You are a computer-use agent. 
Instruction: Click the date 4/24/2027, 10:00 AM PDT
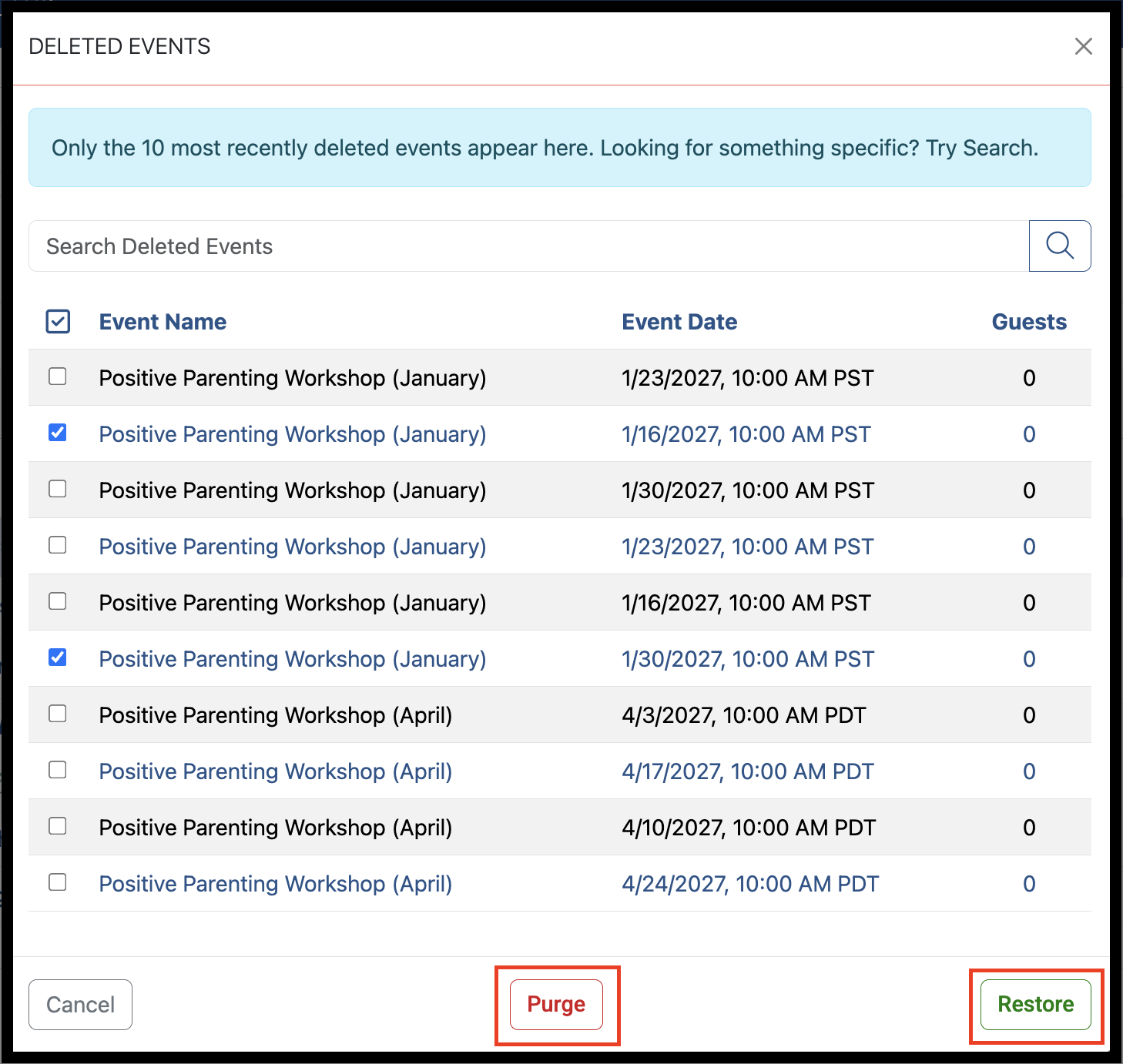tap(750, 884)
